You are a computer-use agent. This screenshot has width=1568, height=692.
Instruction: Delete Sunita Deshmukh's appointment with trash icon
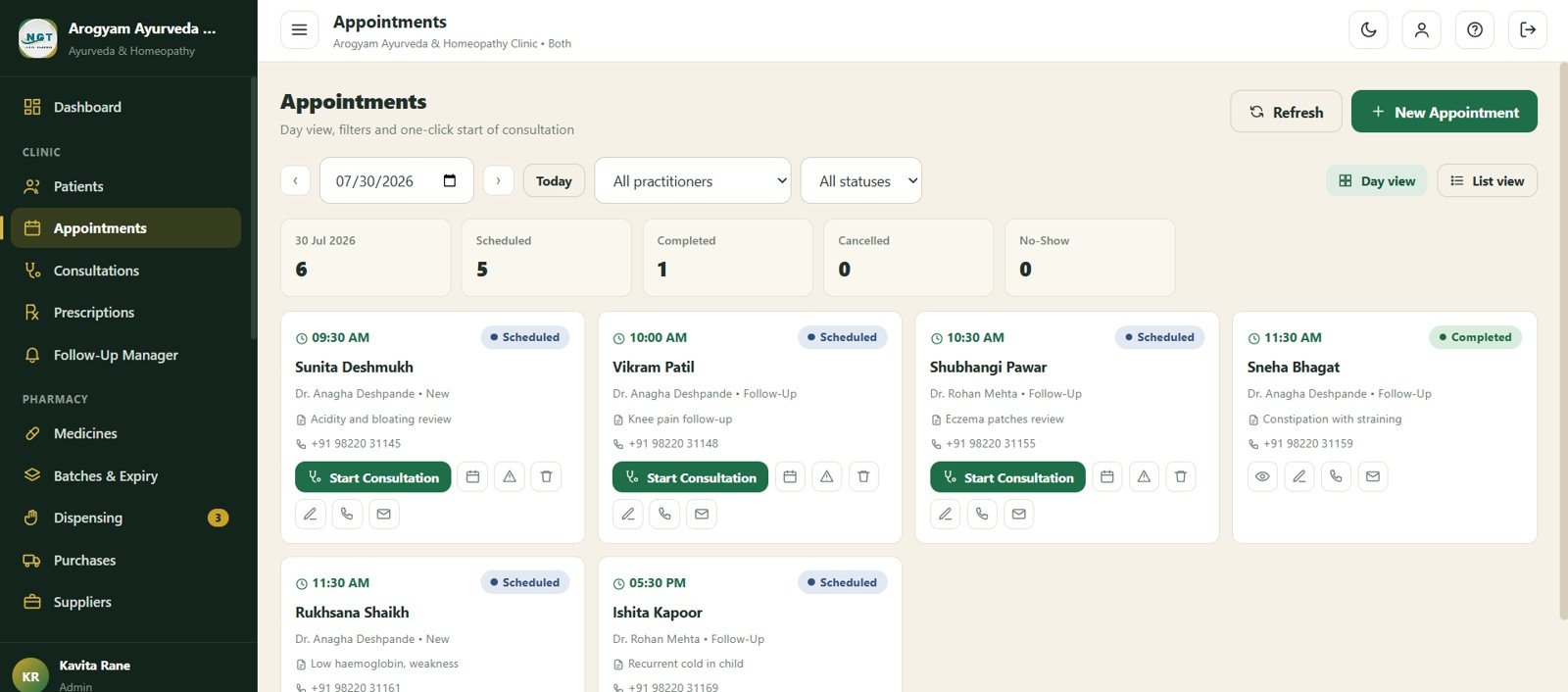546,476
